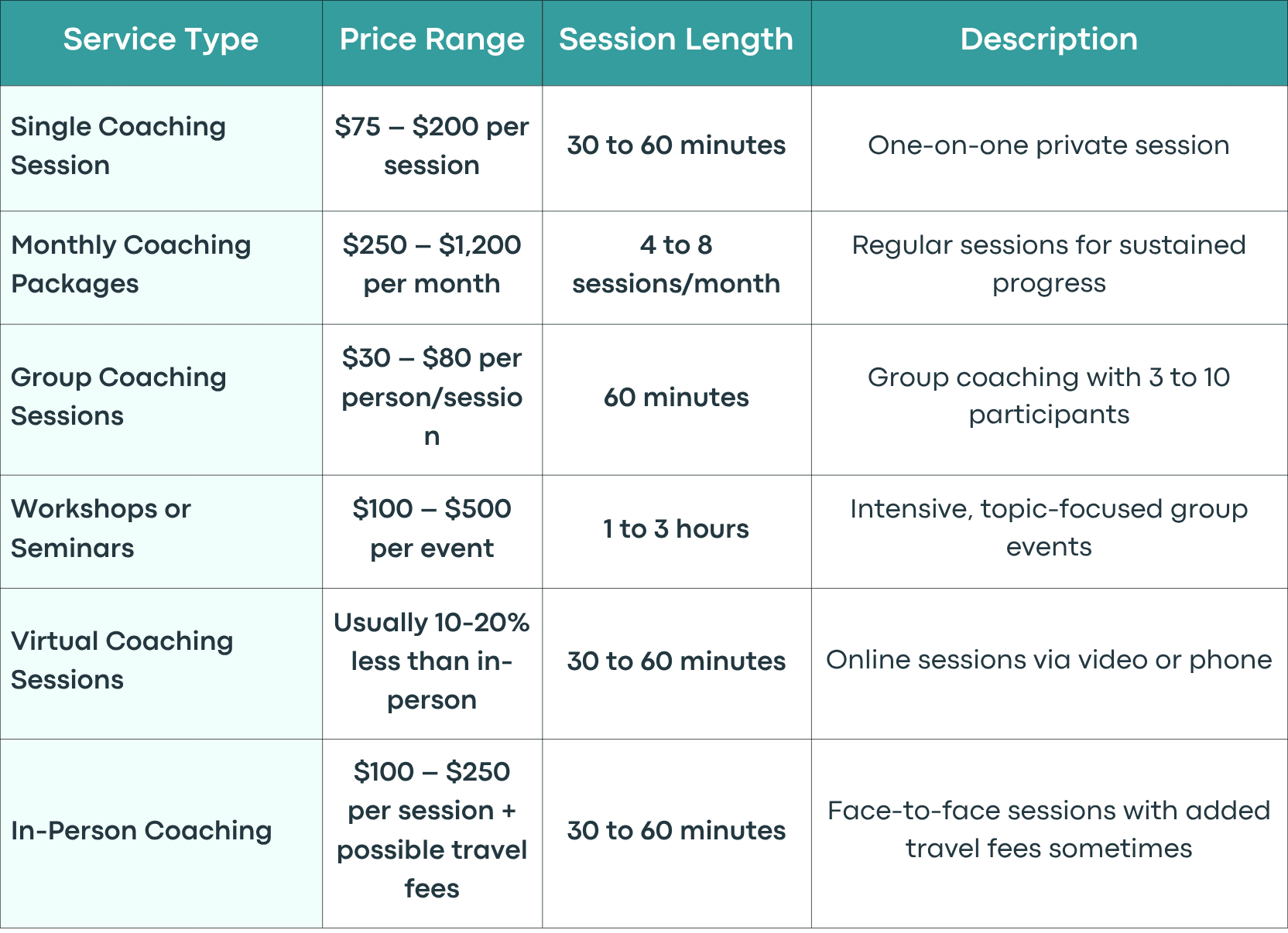Viewport: 1288px width, 933px height.
Task: Select the Workshops or Seminars cell
Action: pyautogui.click(x=161, y=531)
